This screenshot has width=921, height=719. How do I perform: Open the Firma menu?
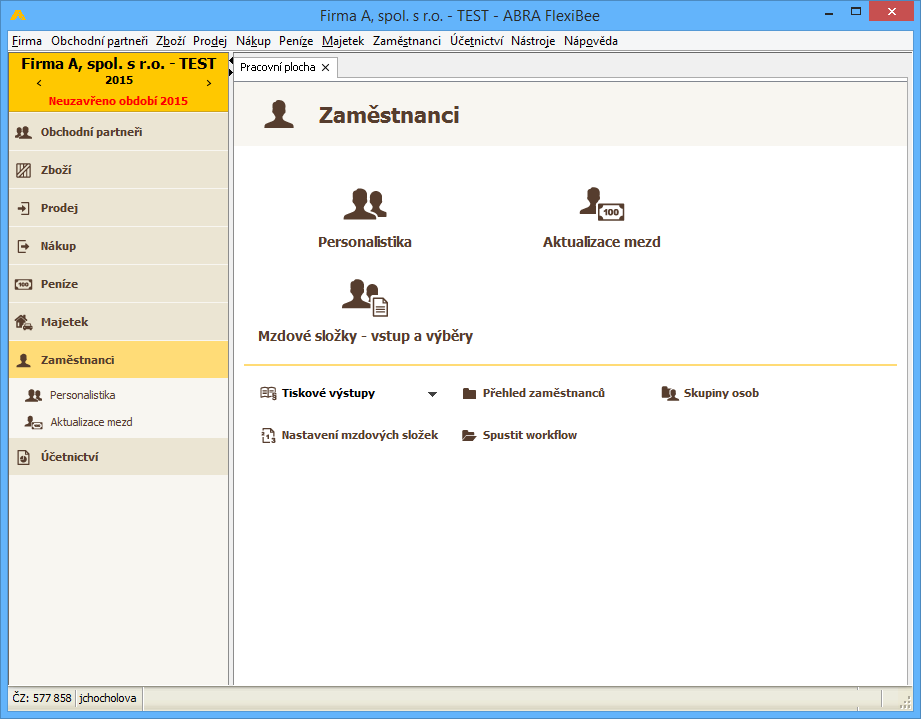27,41
